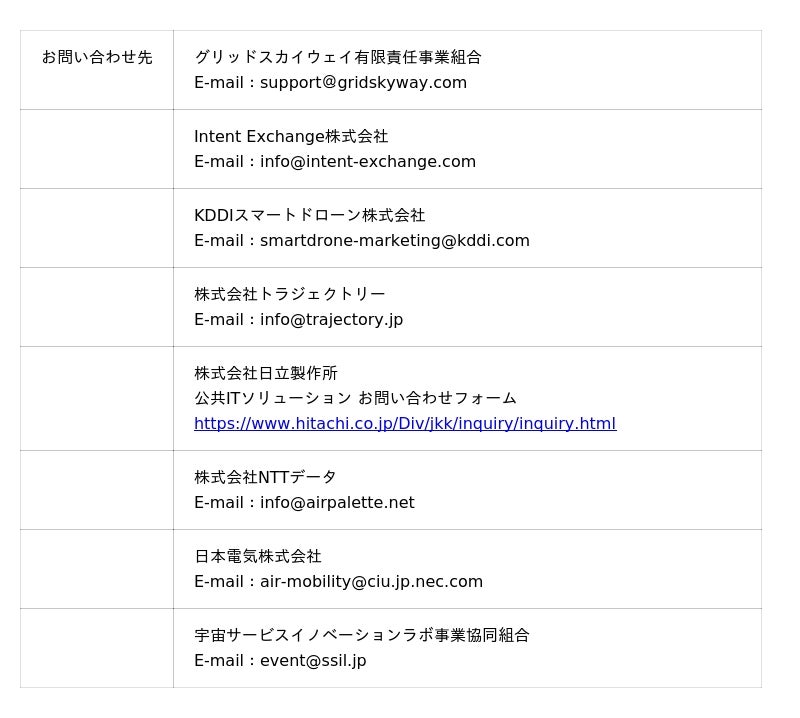Click the 公共ITソリューション お問い合わせフォーム text

point(355,398)
